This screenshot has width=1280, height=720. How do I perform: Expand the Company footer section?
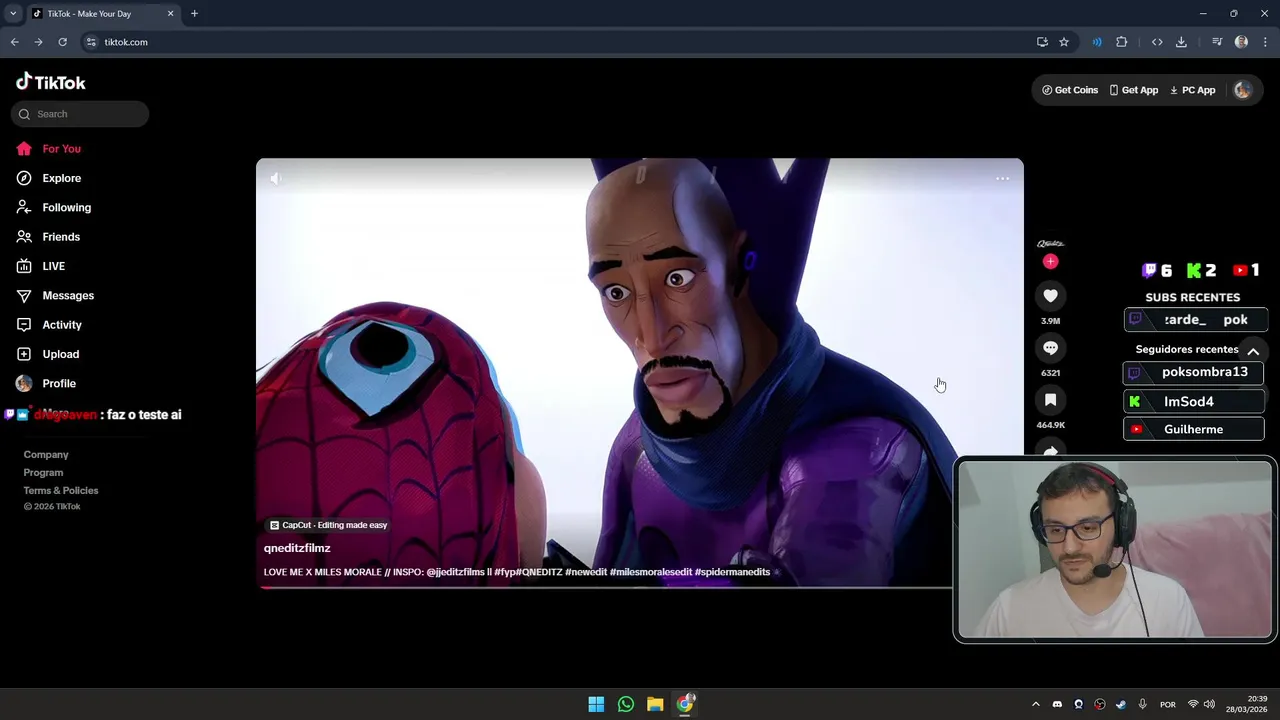(46, 454)
